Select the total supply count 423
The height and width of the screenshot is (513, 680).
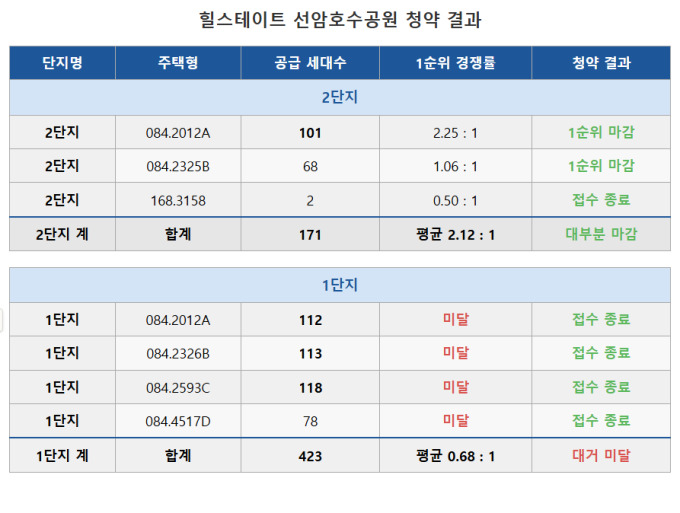tap(310, 455)
